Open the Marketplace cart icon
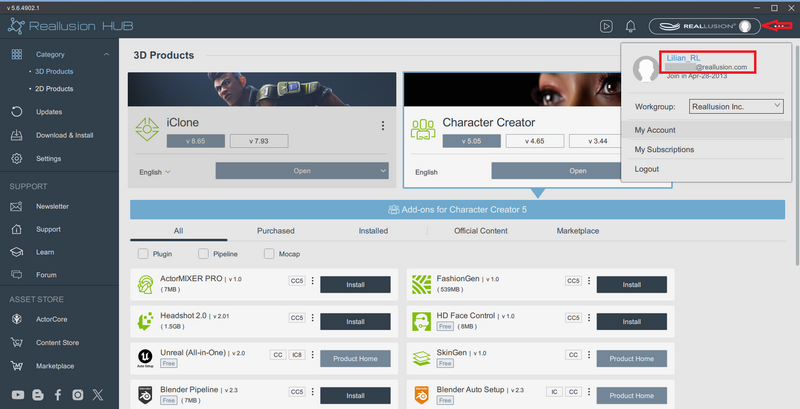Image resolution: width=800 pixels, height=409 pixels. [x=16, y=366]
